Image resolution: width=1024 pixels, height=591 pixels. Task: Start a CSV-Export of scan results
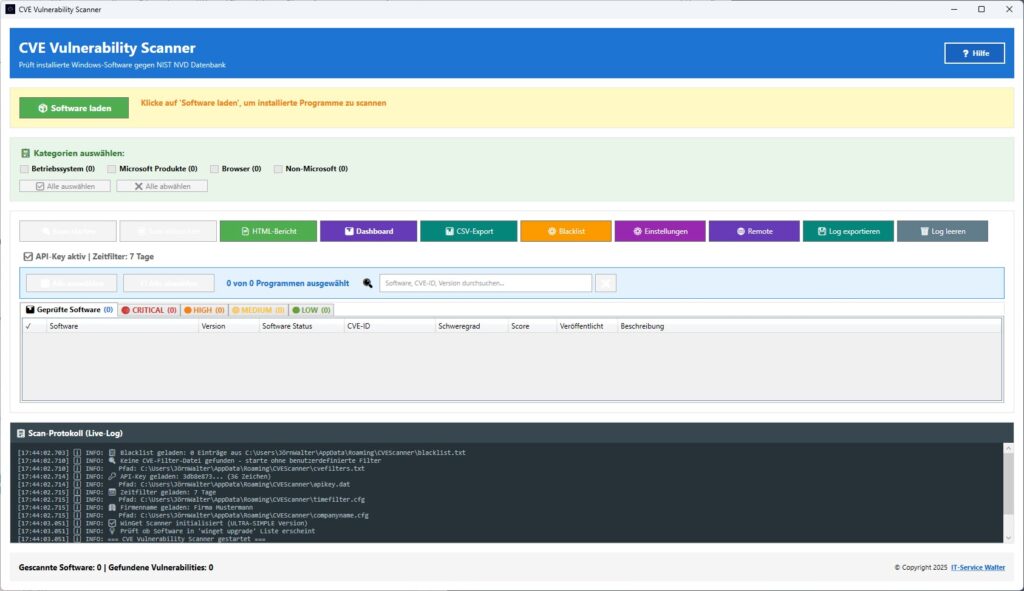coord(469,231)
